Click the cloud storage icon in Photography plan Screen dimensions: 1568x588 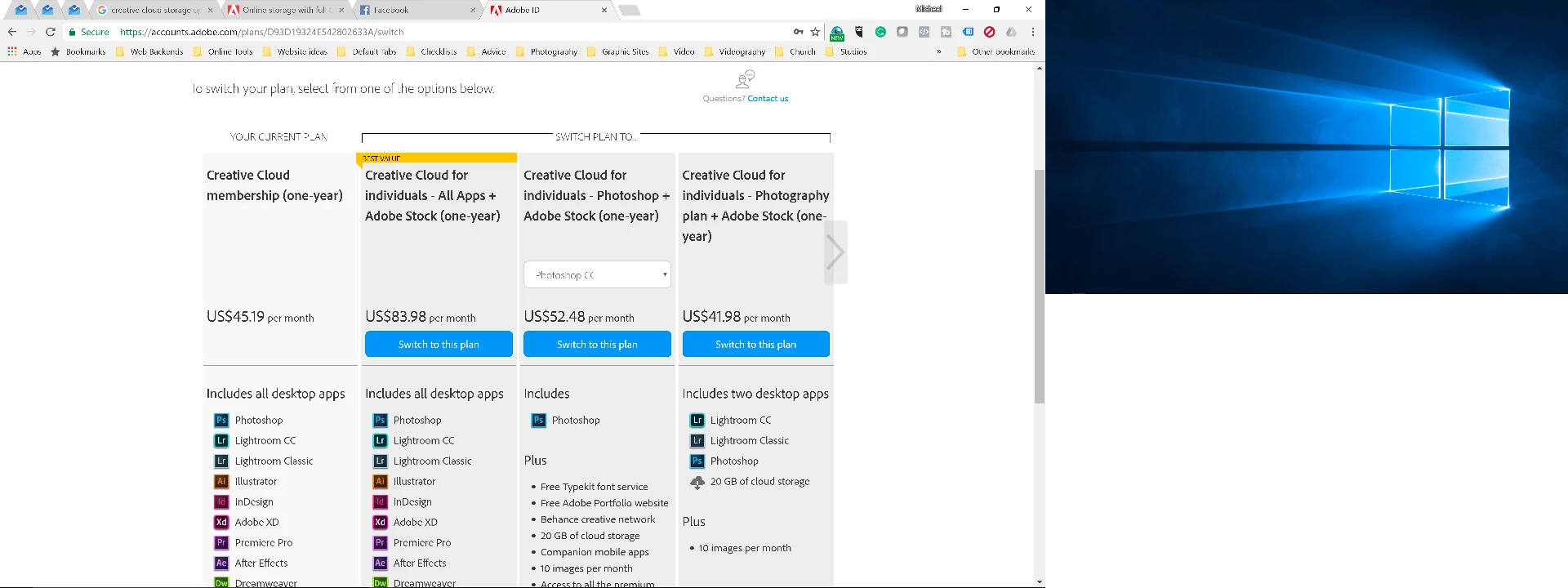(x=697, y=482)
